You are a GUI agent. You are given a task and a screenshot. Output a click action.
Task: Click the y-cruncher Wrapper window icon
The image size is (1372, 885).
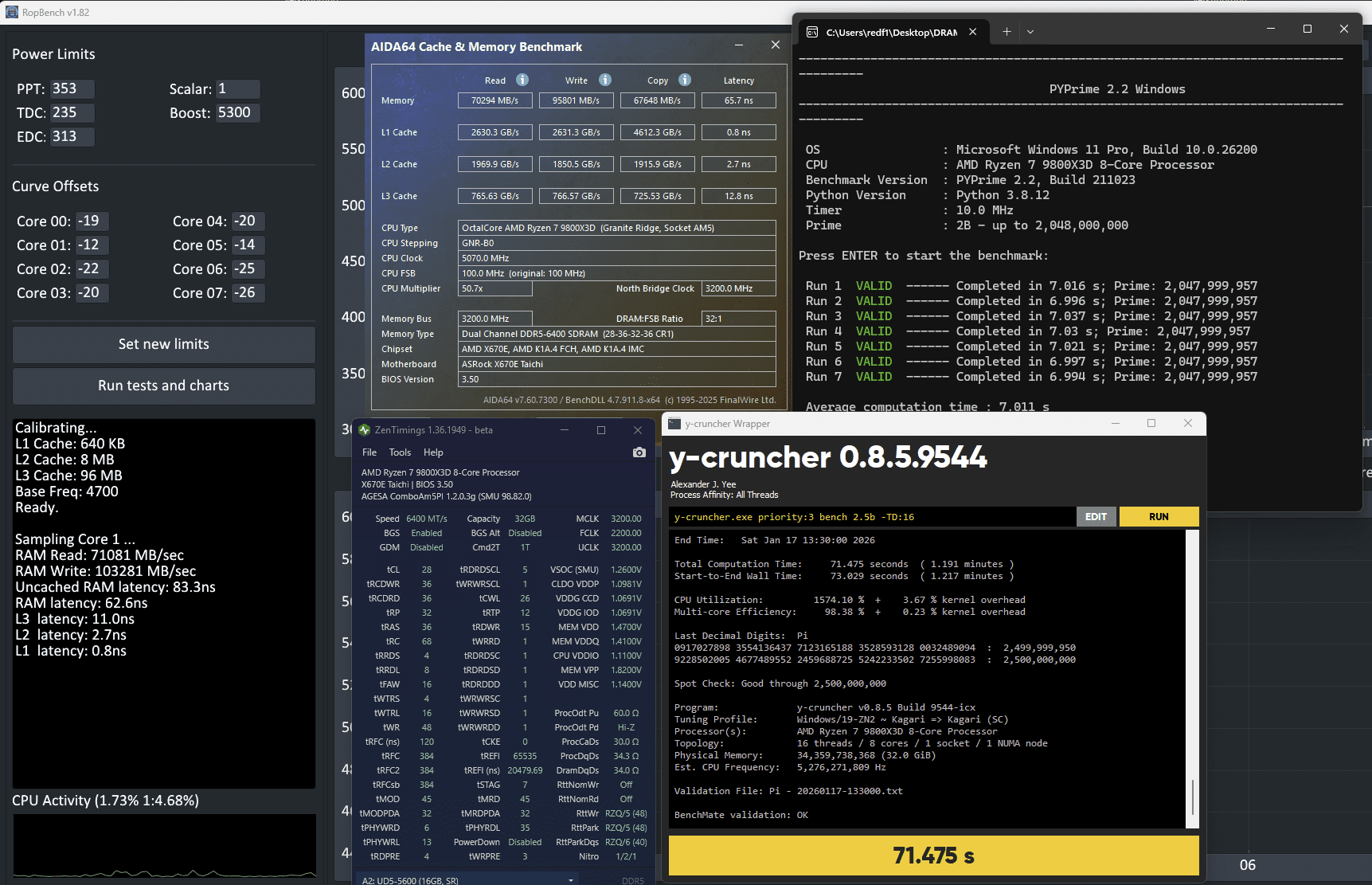pyautogui.click(x=674, y=424)
